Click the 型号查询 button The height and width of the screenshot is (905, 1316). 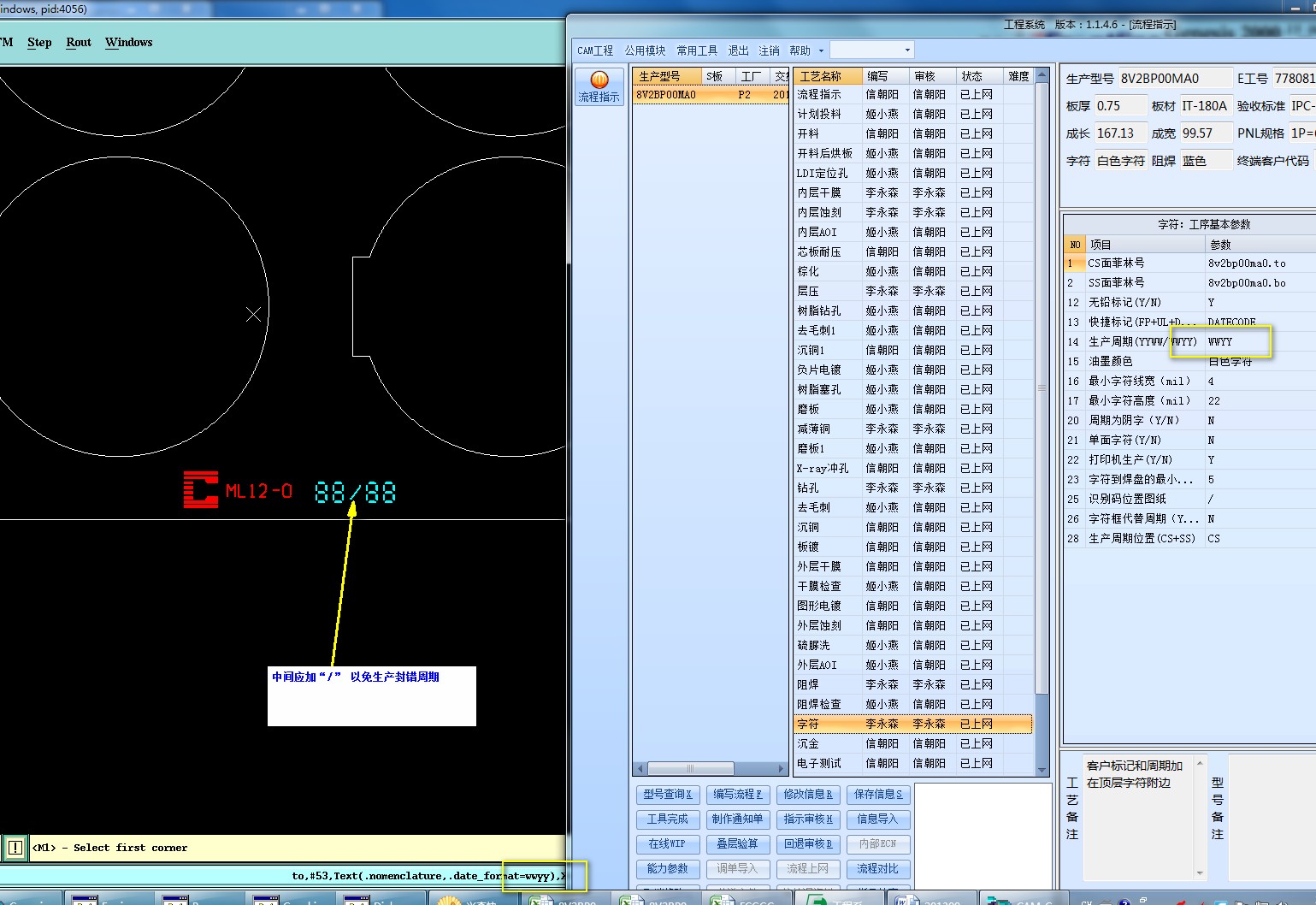tap(667, 795)
